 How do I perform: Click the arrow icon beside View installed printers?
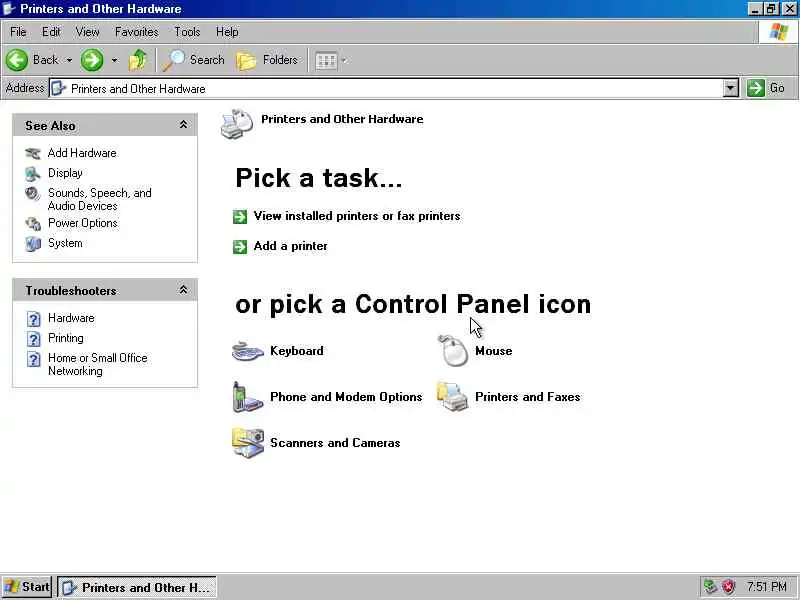click(x=240, y=217)
